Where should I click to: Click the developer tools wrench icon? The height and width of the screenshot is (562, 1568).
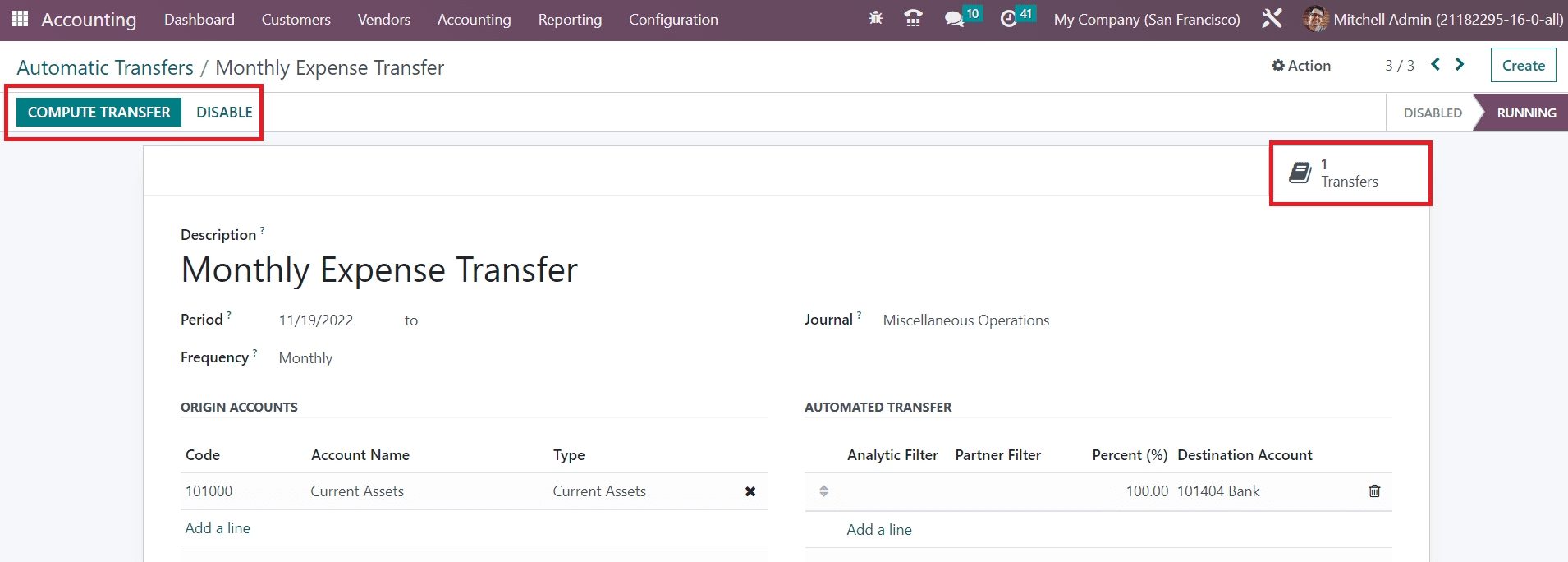coord(1271,19)
